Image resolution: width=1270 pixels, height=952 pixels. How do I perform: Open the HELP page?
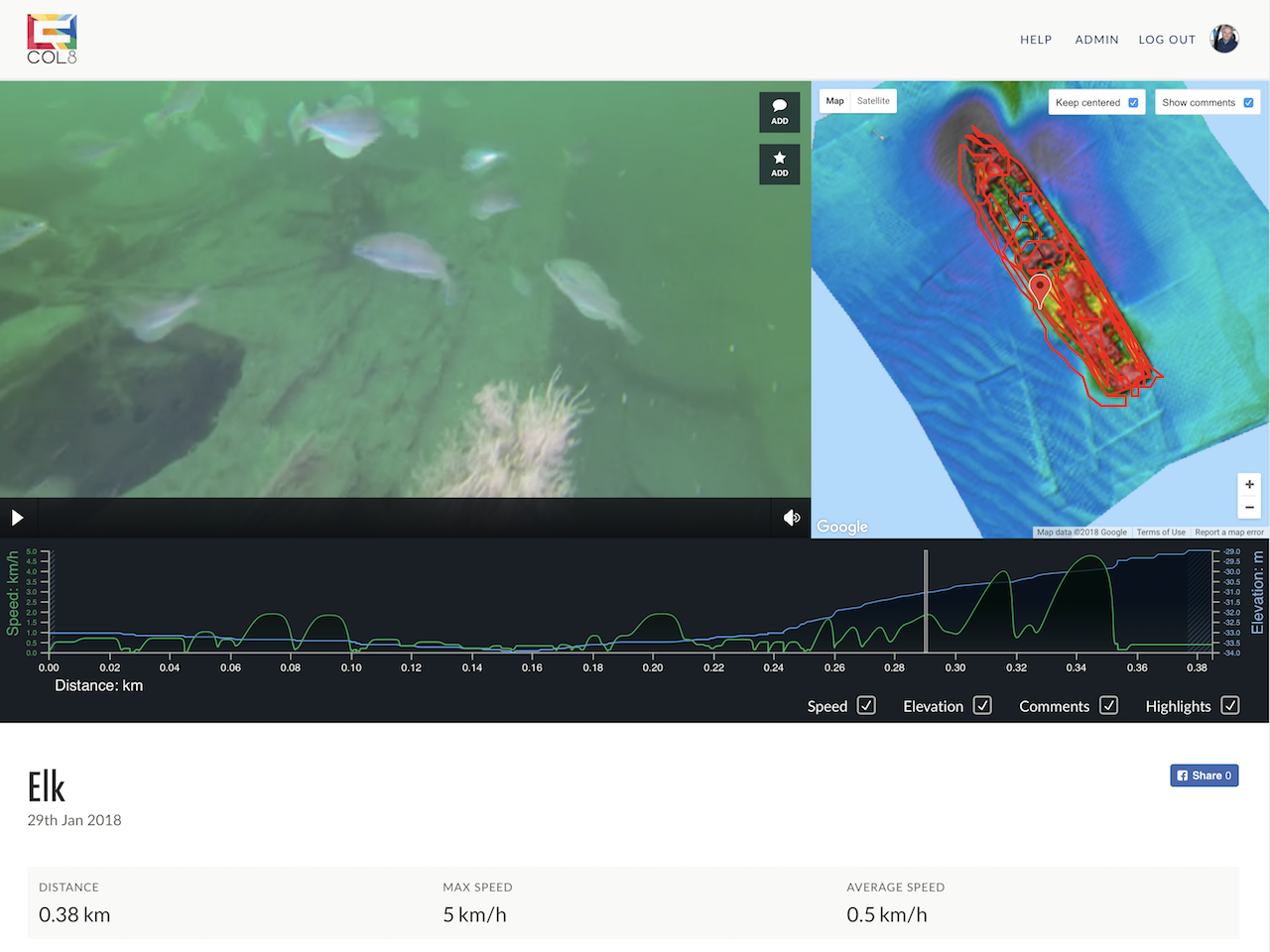tap(1036, 40)
